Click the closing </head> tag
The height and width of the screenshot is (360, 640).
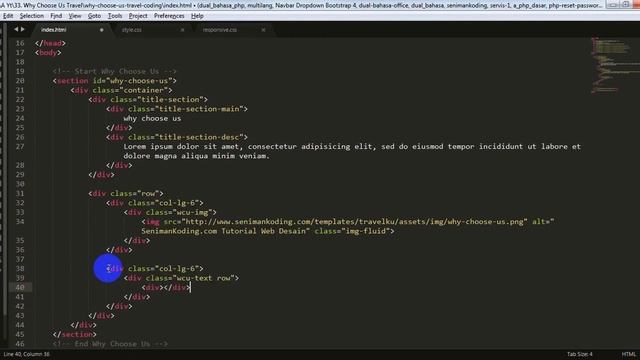(50, 43)
